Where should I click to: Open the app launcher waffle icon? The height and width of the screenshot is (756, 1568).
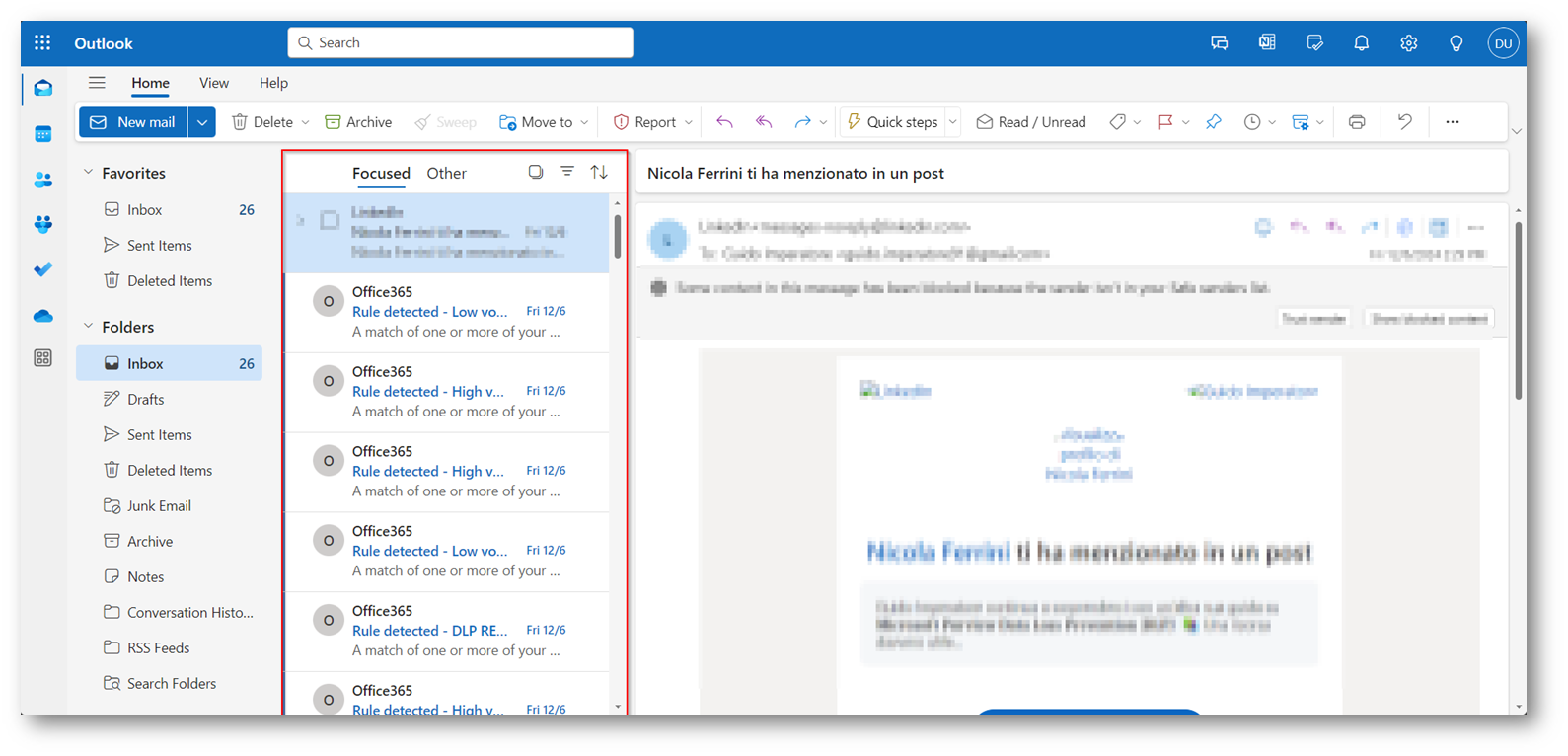click(42, 43)
